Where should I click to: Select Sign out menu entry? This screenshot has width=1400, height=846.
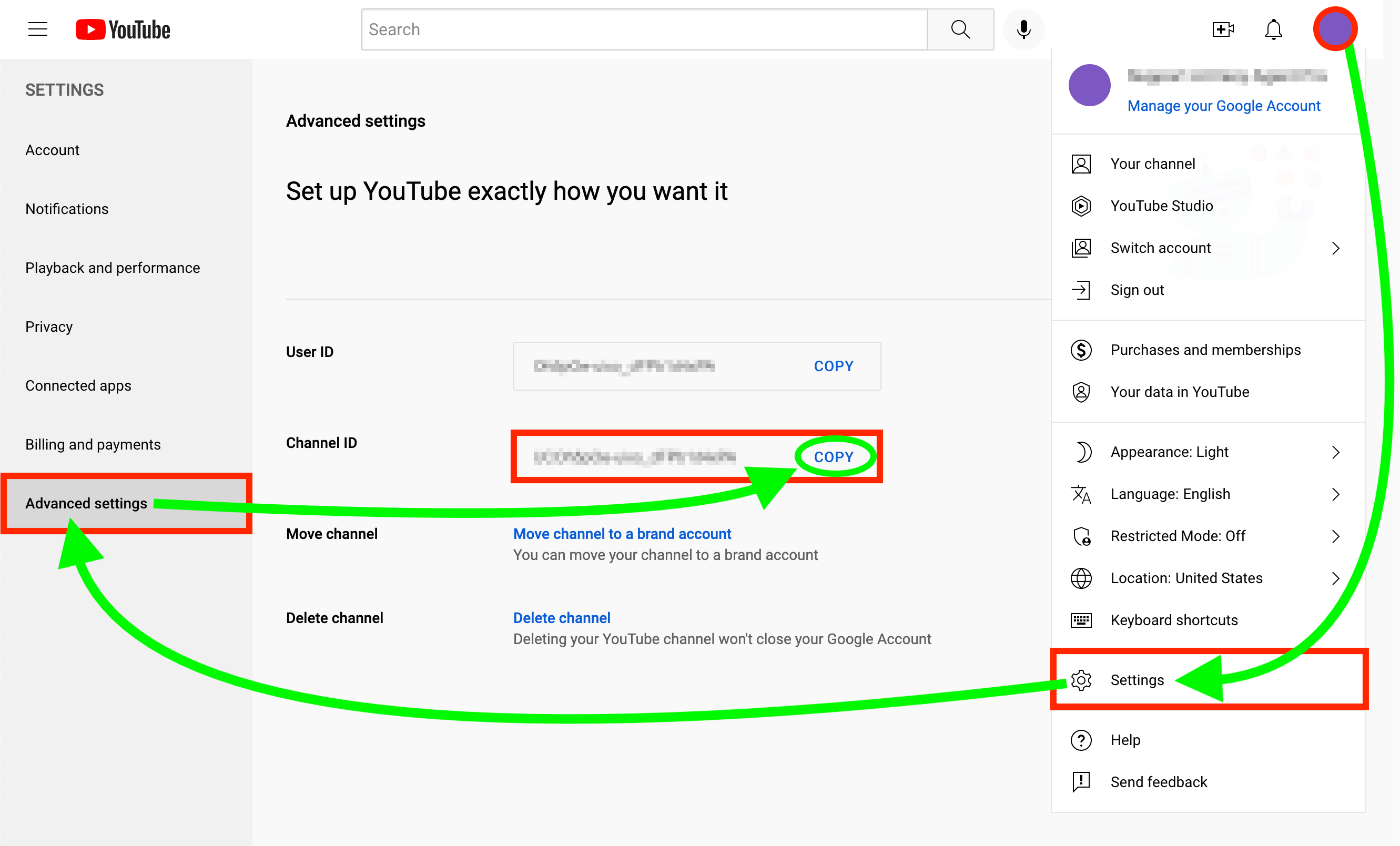(1208, 290)
